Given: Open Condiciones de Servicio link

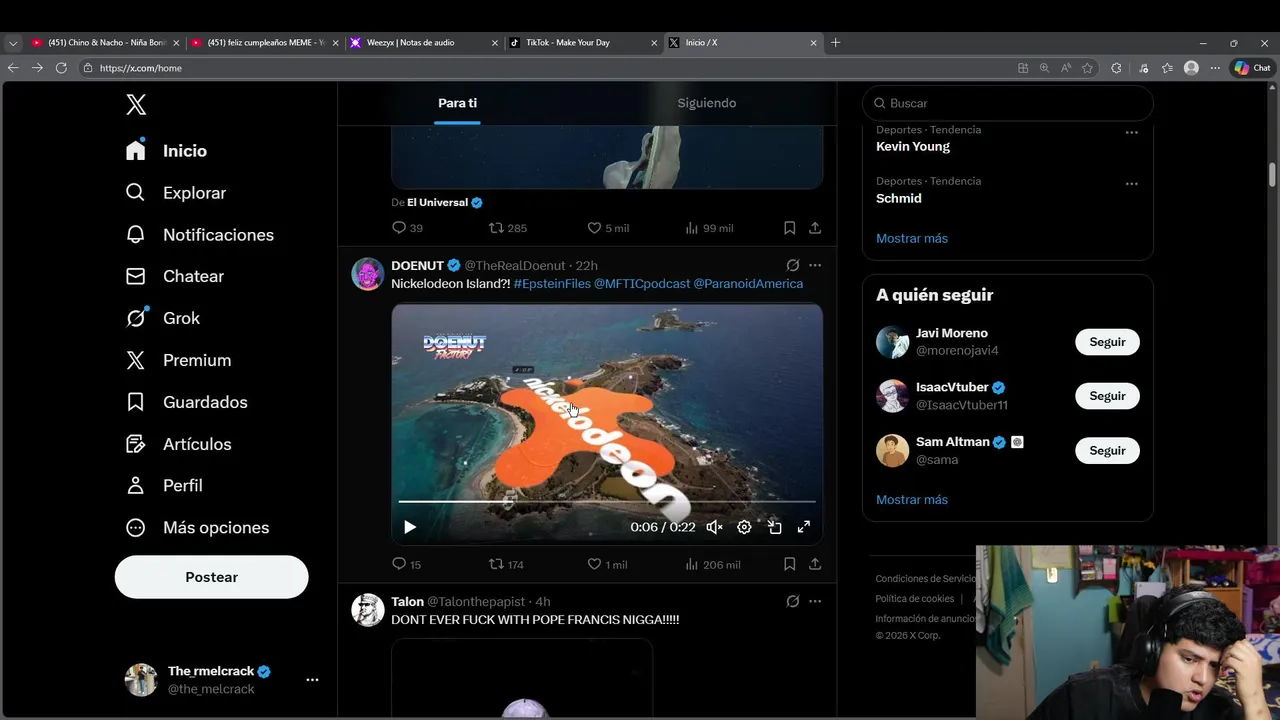Looking at the screenshot, I should pos(925,579).
